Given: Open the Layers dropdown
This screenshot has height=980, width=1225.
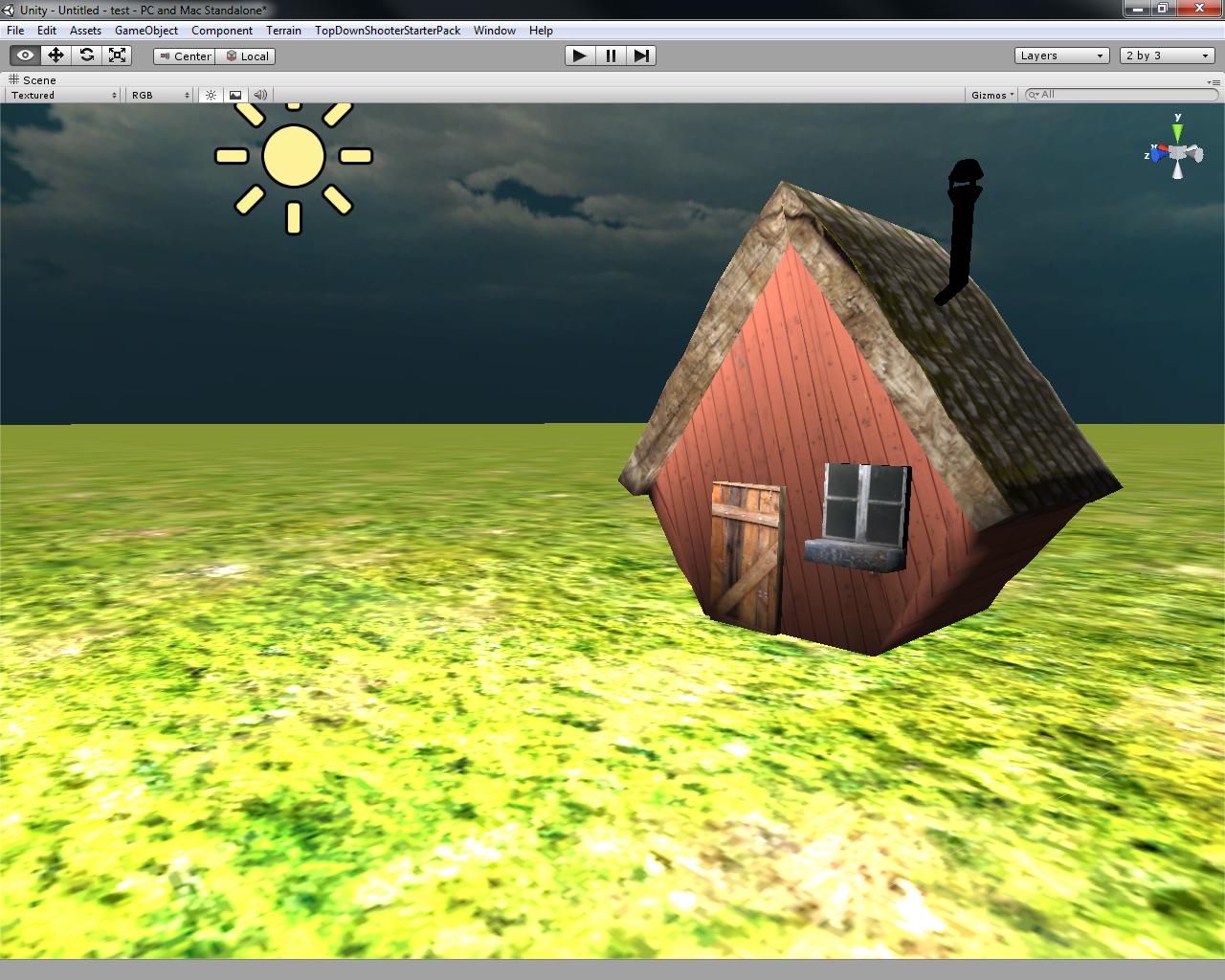Looking at the screenshot, I should pos(1061,55).
